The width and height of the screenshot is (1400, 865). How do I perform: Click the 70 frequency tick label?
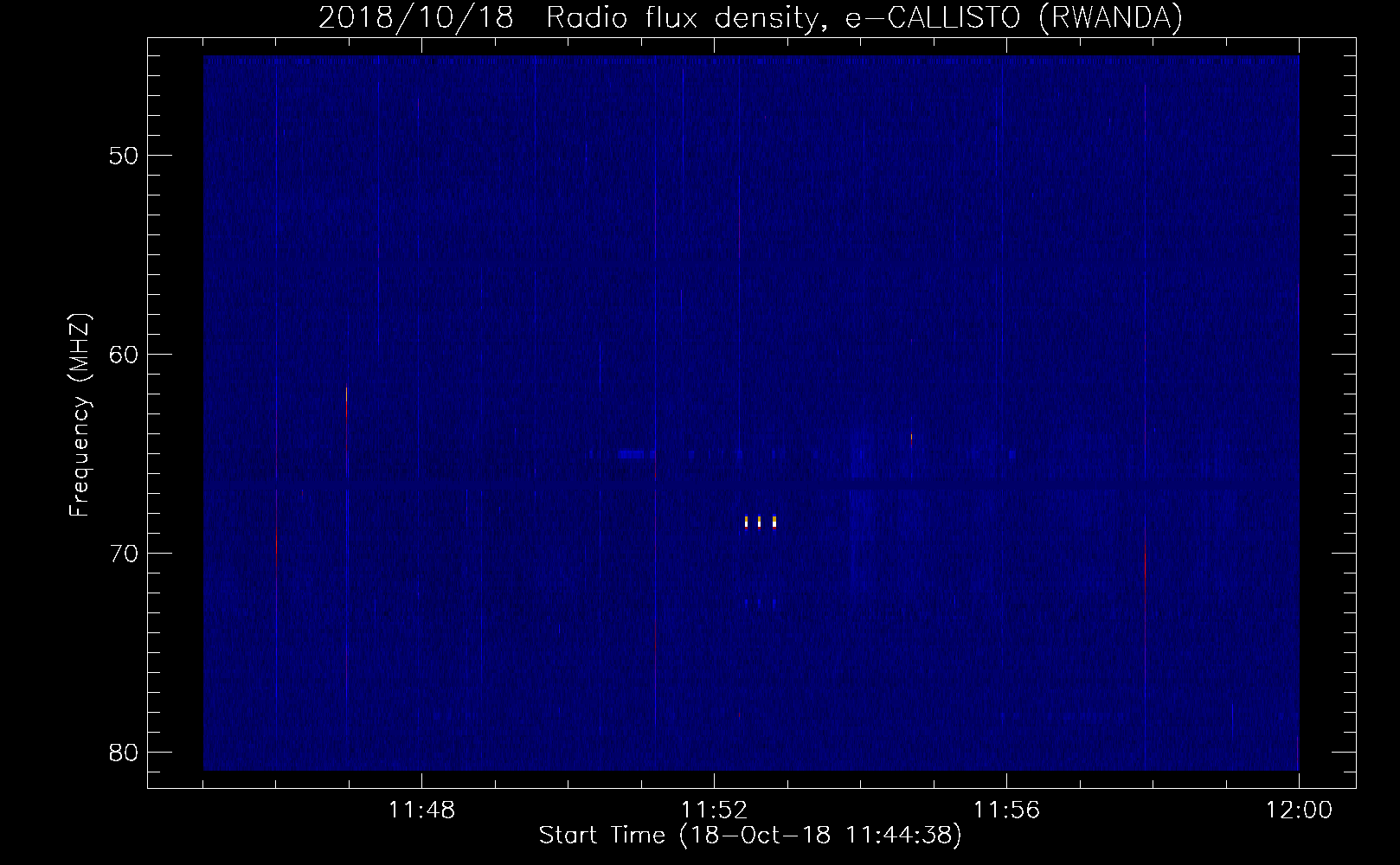tap(124, 554)
